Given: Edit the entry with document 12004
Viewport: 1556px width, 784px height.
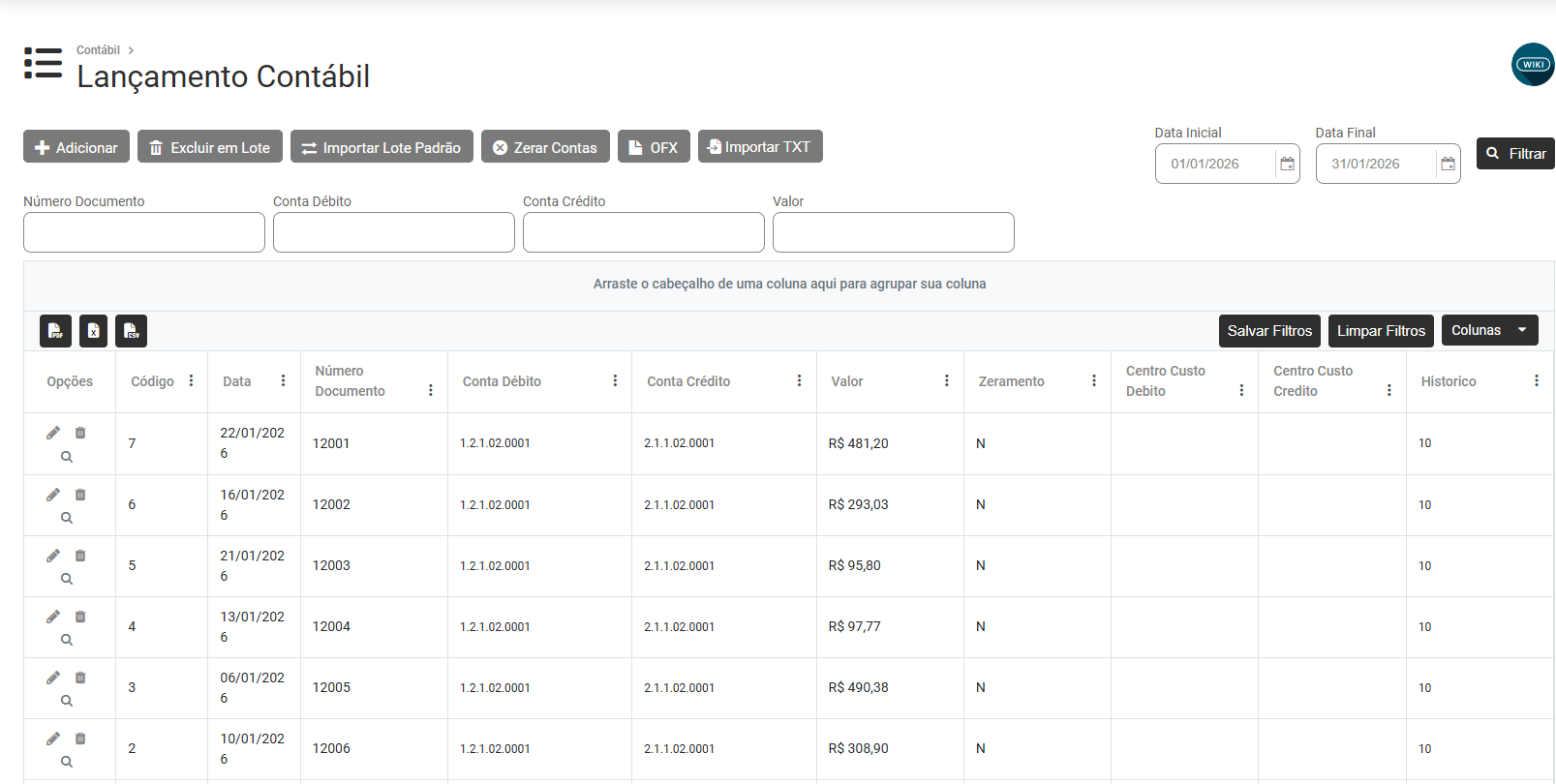Looking at the screenshot, I should (53, 617).
